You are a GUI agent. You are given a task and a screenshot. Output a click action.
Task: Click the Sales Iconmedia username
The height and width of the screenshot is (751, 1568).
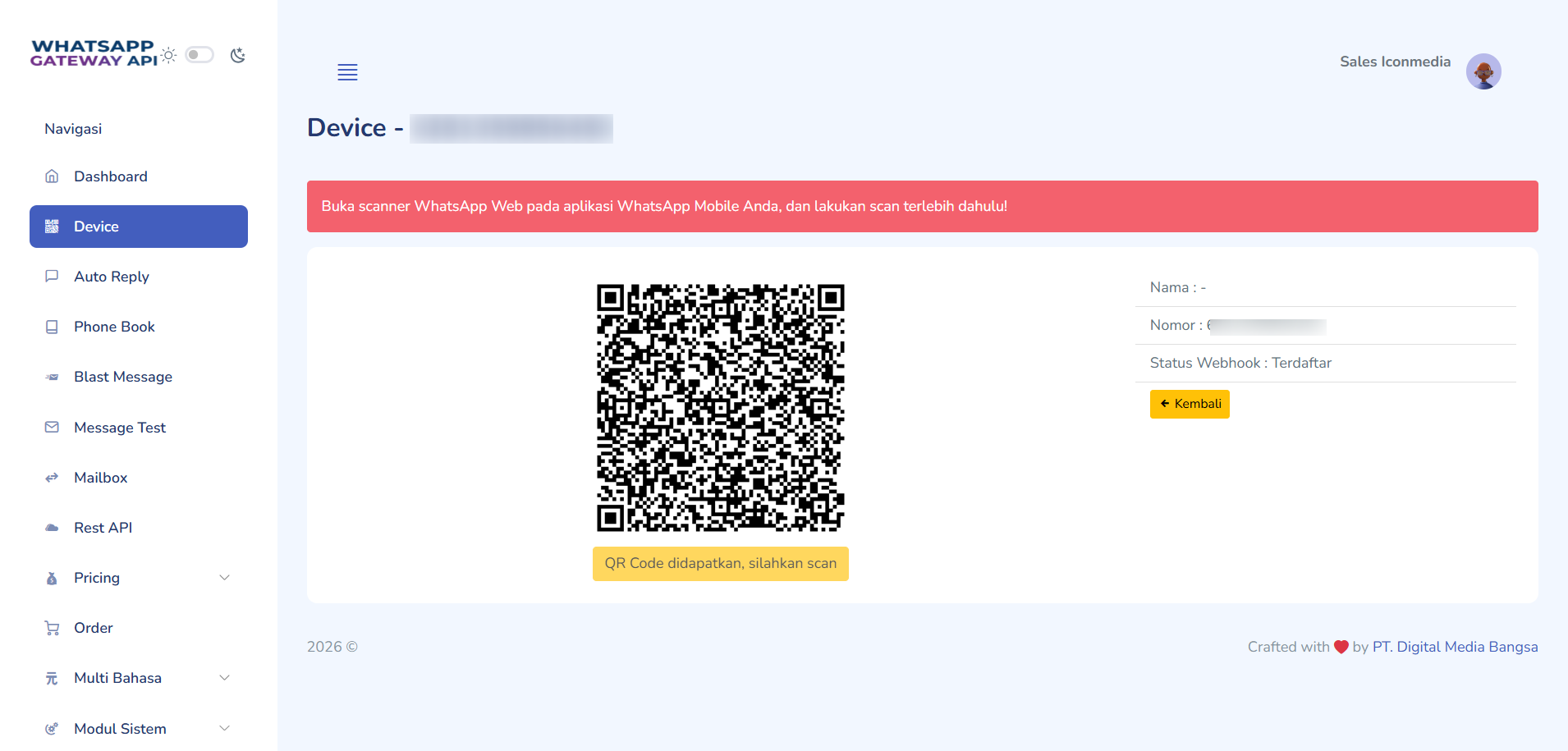click(x=1395, y=62)
